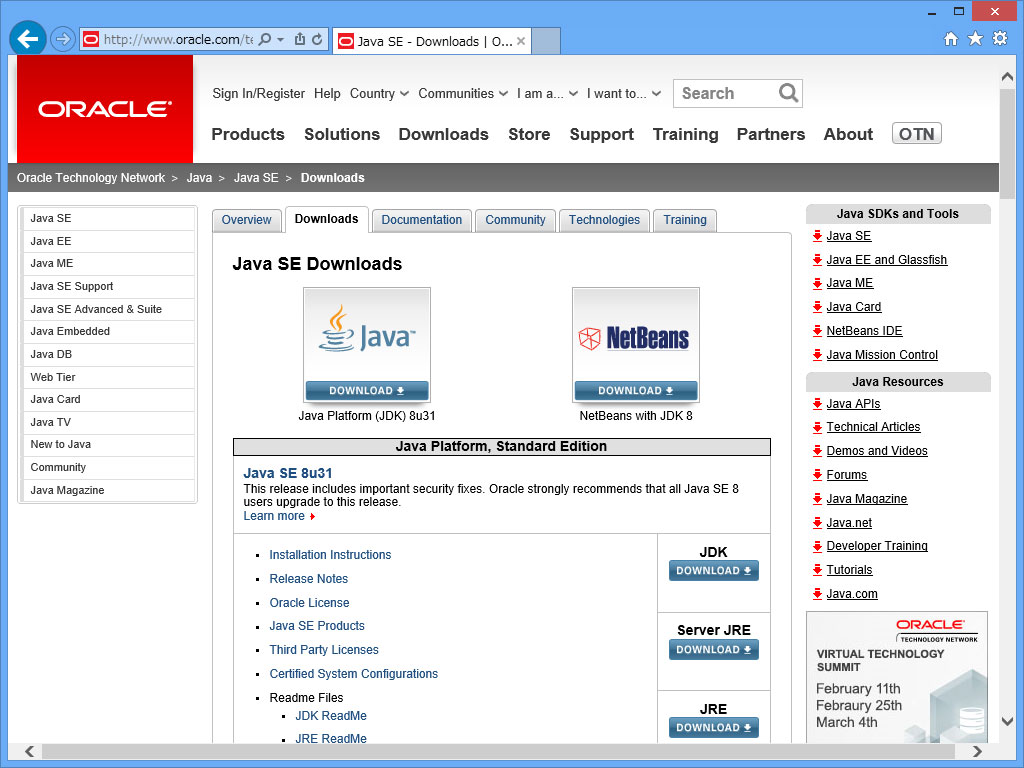Open the Products menu
Image resolution: width=1024 pixels, height=768 pixels.
[x=248, y=134]
